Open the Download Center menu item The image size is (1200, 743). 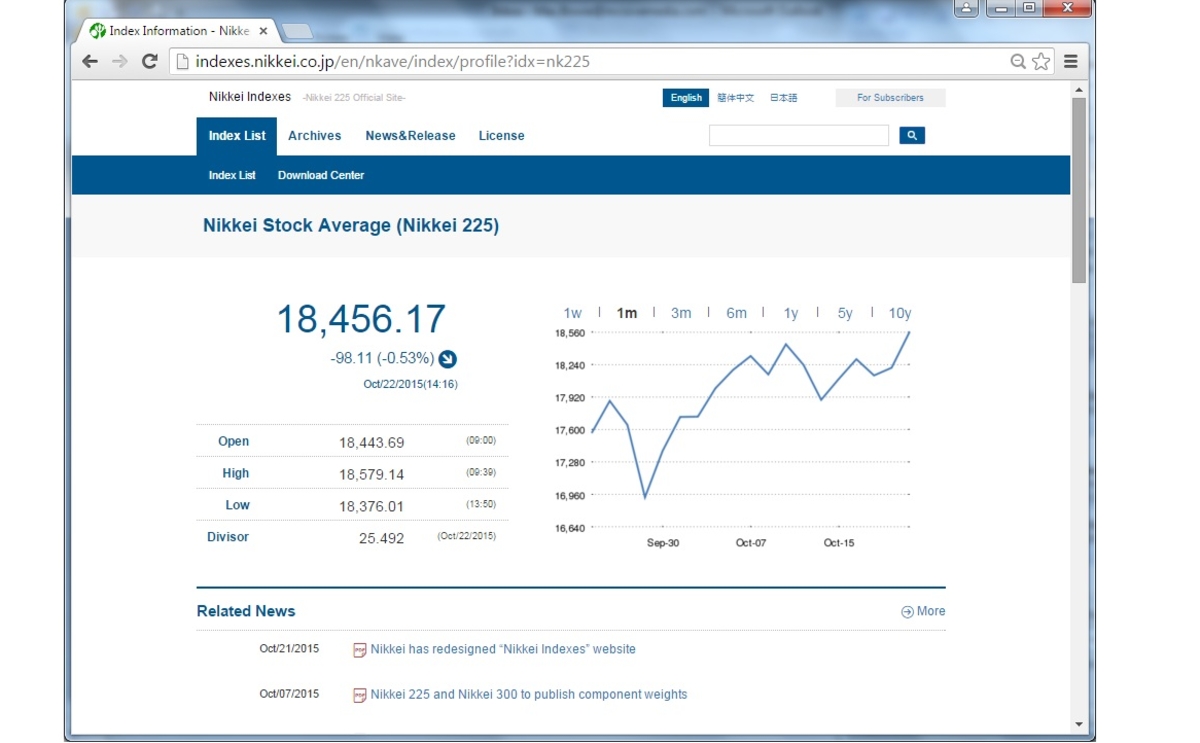click(x=320, y=175)
